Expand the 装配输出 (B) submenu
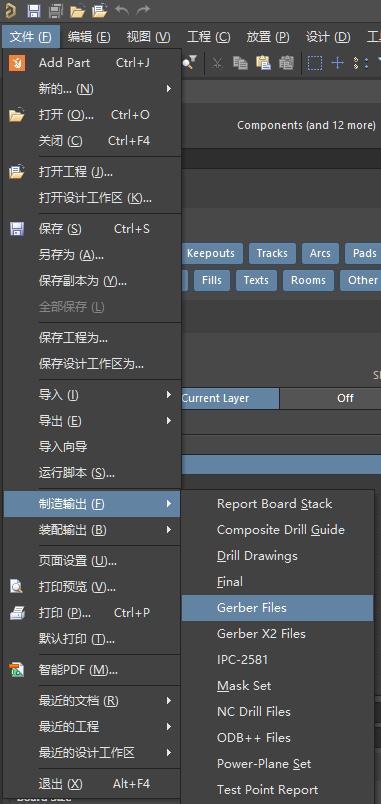 [x=92, y=530]
